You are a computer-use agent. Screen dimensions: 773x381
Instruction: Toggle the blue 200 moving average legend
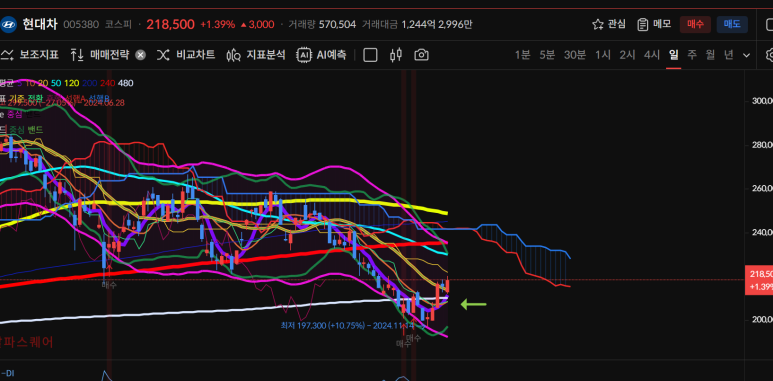pyautogui.click(x=90, y=83)
